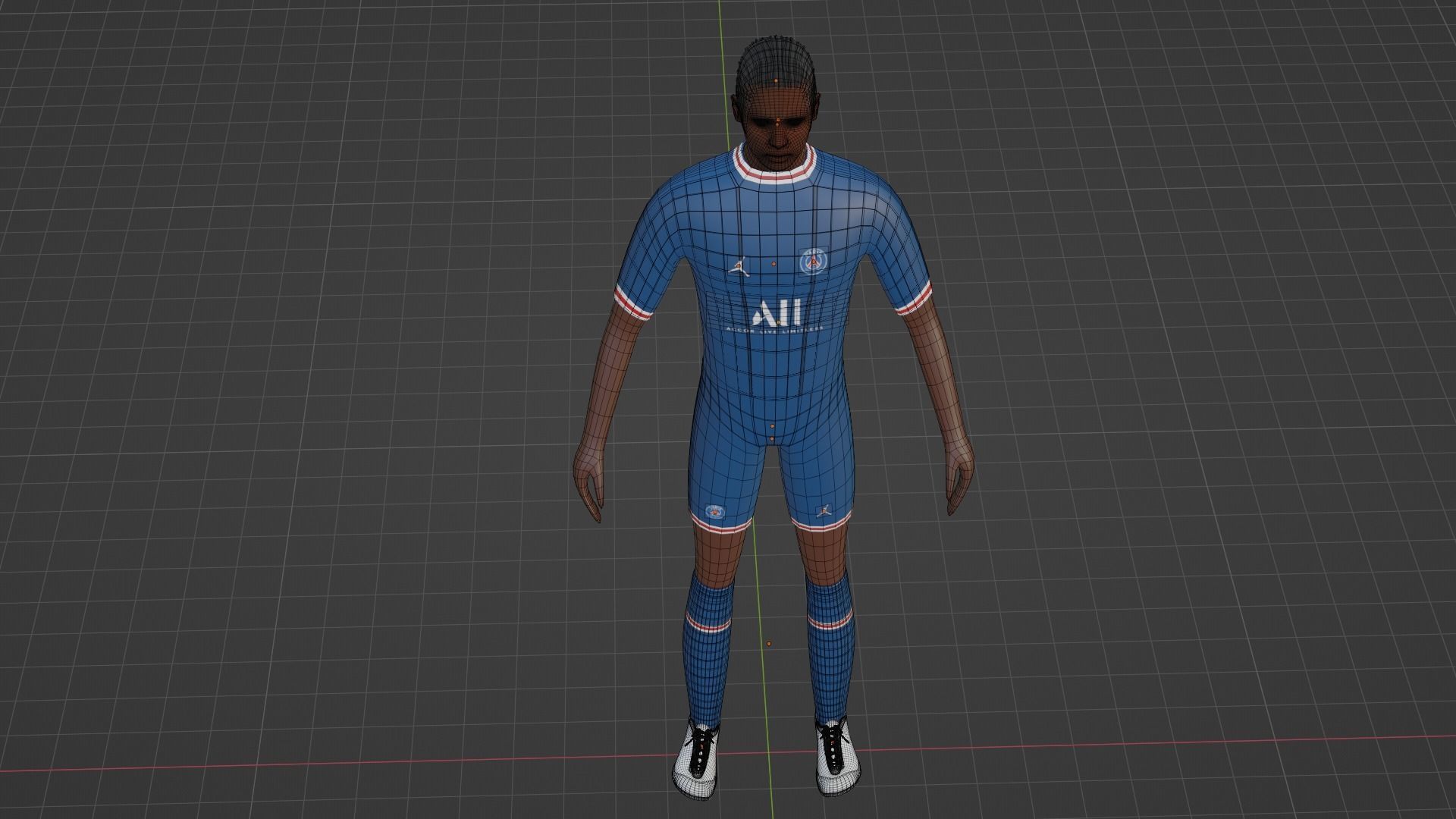
Task: Click the large ALL sponsor logo on shirt
Action: coord(776,312)
